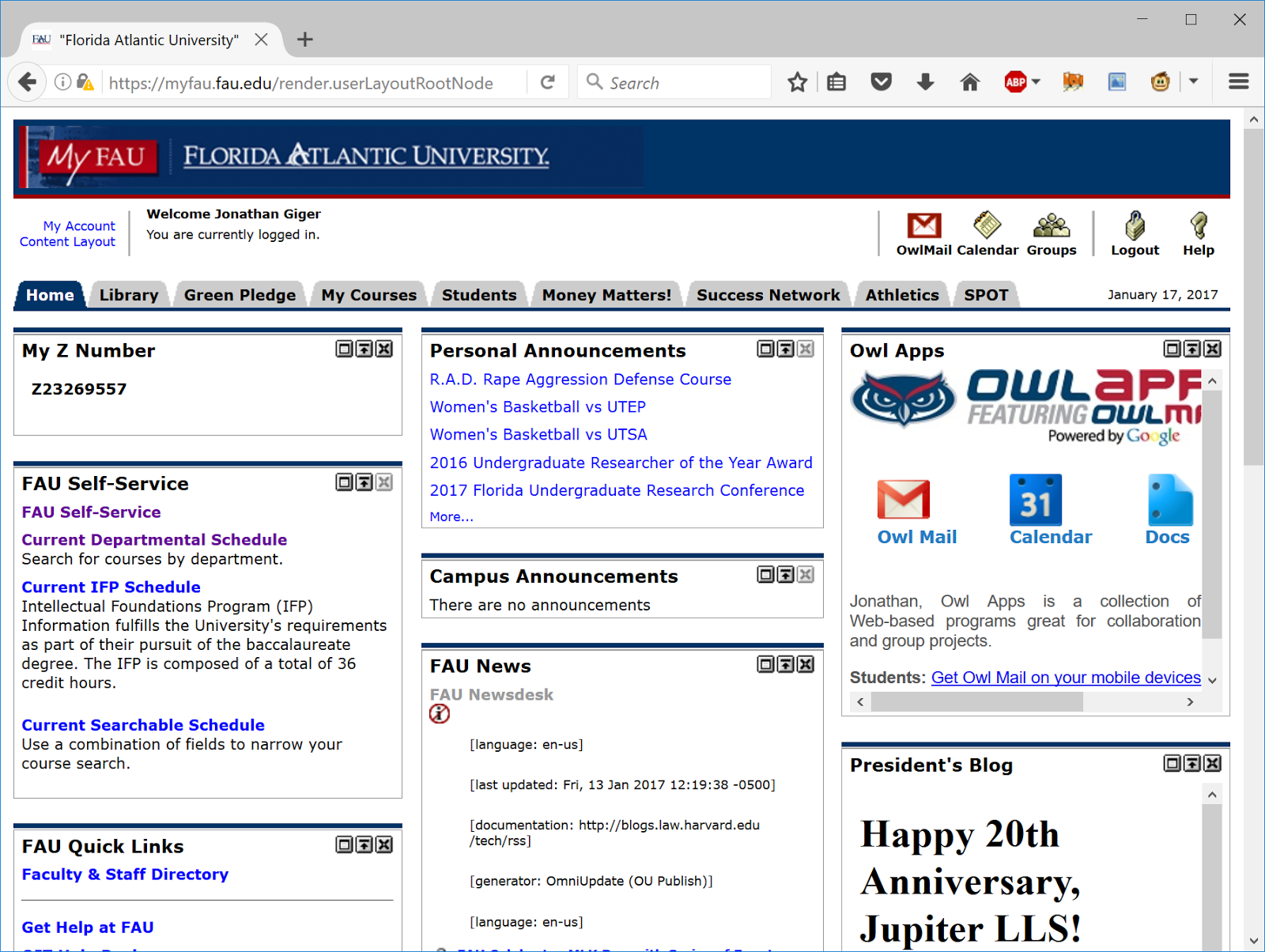Maximize the My Z Number portlet

tap(344, 349)
